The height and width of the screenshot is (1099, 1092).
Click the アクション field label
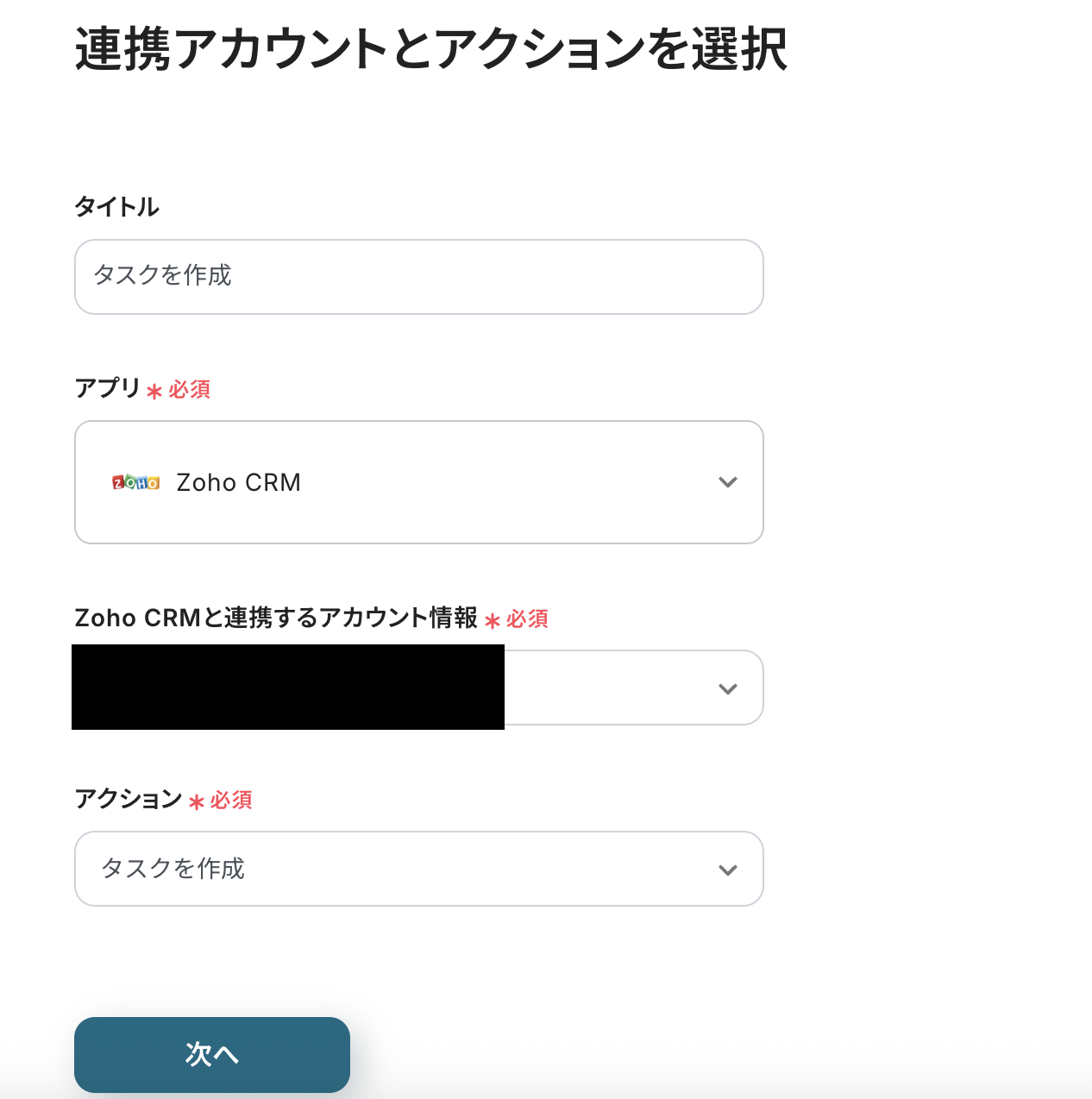(x=128, y=799)
